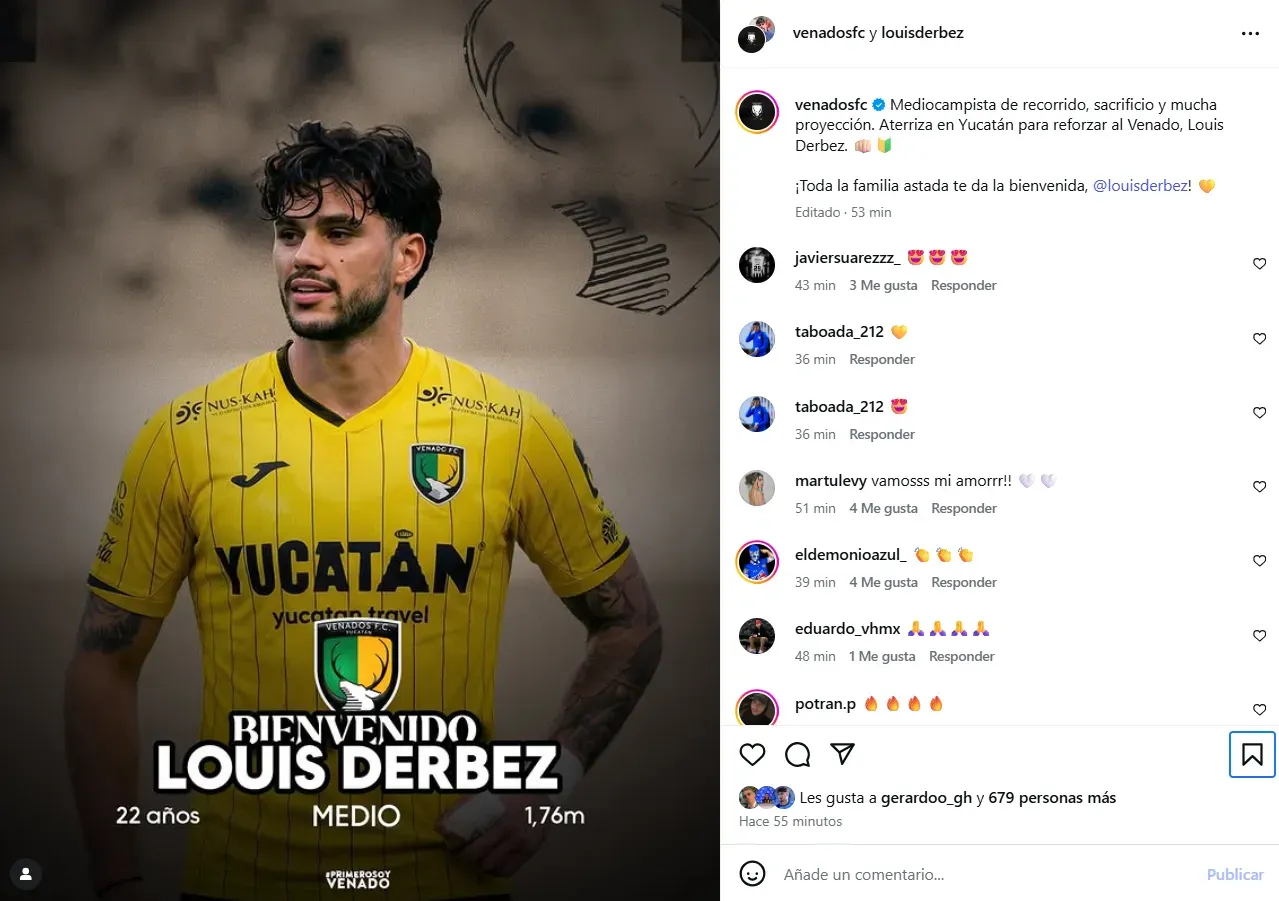Like javiersuarezzz_ comment heart
The image size is (1279, 901).
(1259, 264)
